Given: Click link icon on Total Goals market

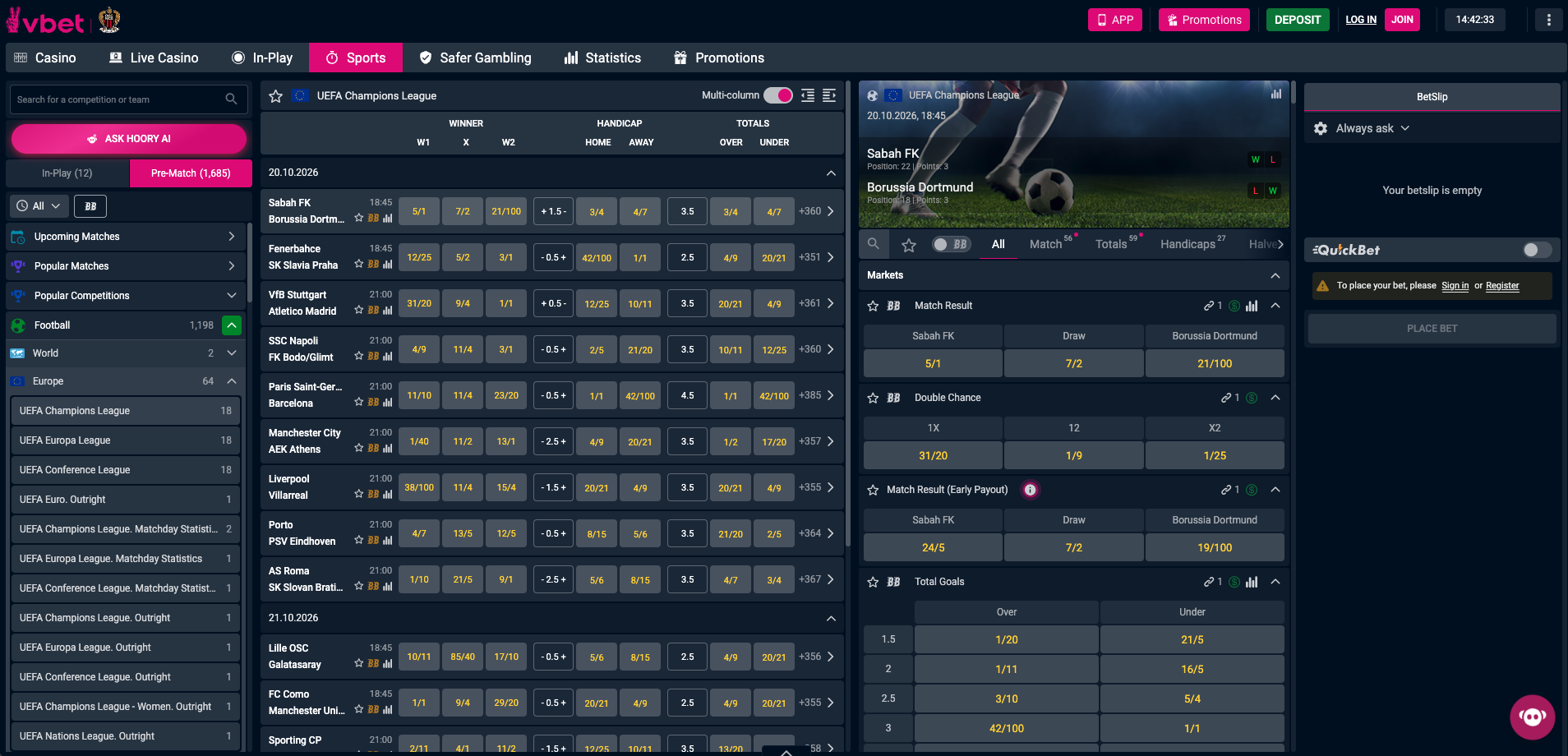Looking at the screenshot, I should pyautogui.click(x=1209, y=582).
